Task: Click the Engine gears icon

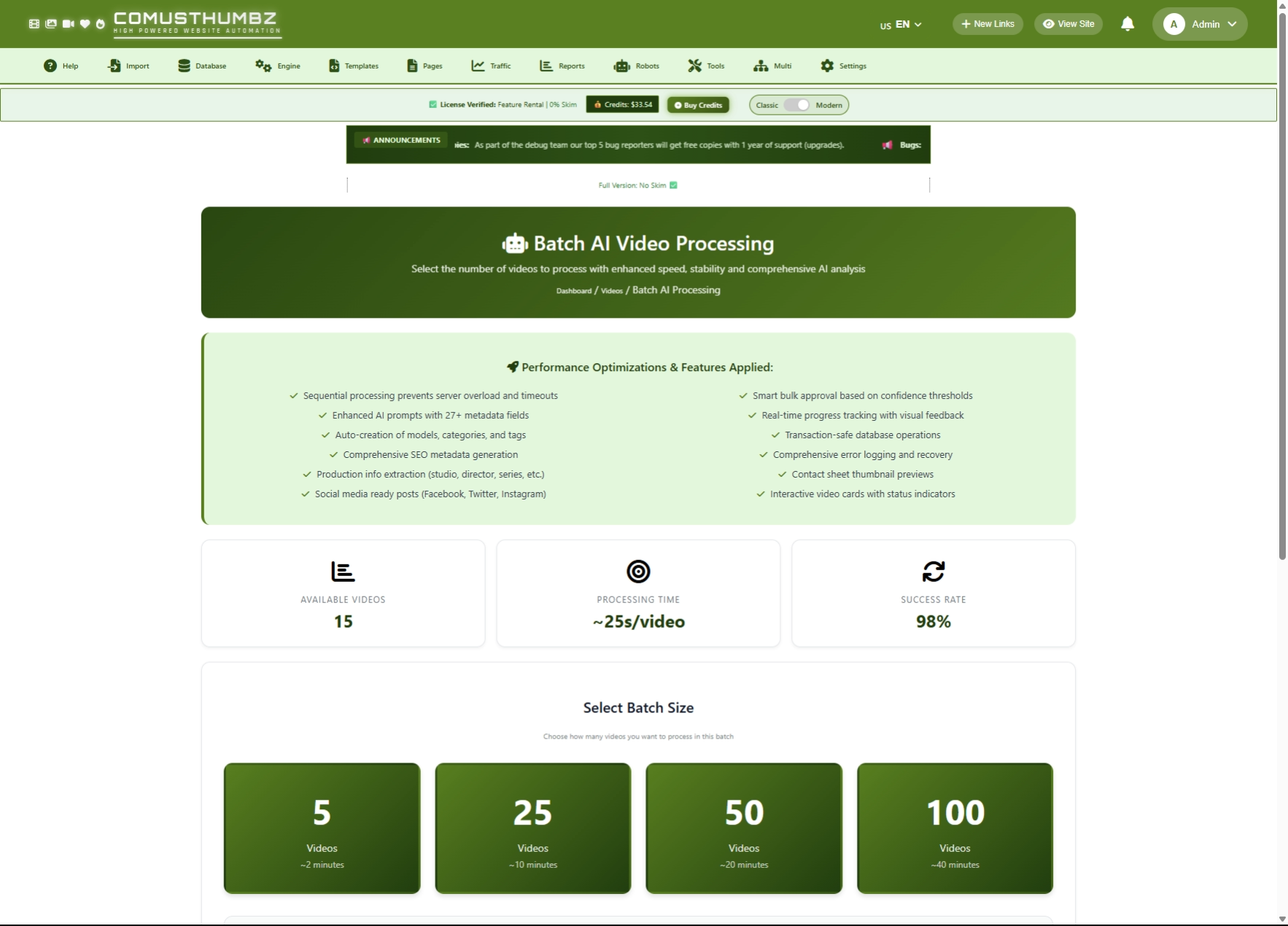Action: [x=263, y=66]
